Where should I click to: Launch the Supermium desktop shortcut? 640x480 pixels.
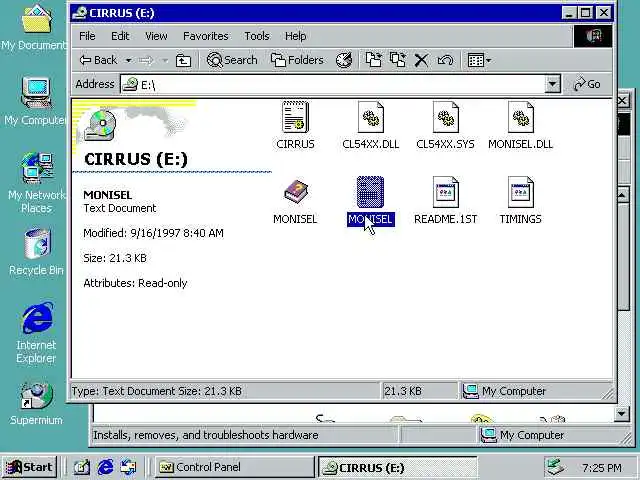[36, 404]
